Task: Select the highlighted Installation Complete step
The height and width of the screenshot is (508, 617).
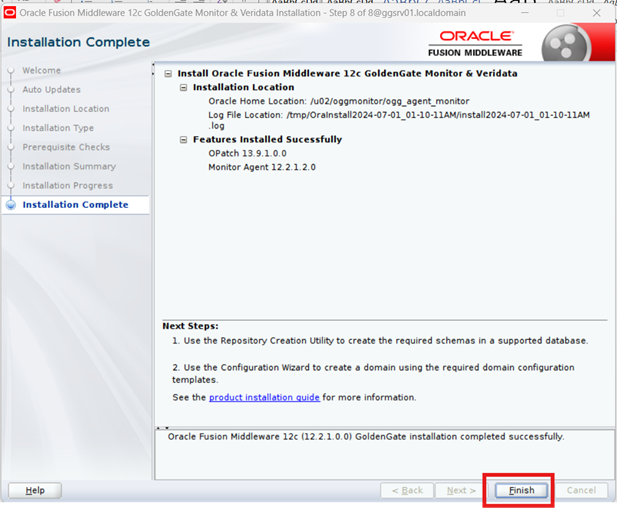Action: click(75, 205)
